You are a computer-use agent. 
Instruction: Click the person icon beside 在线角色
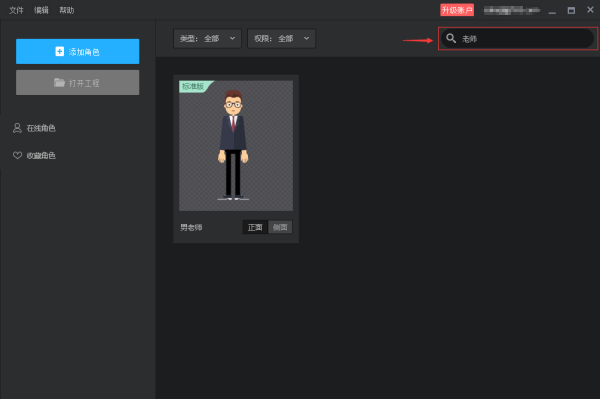17,128
